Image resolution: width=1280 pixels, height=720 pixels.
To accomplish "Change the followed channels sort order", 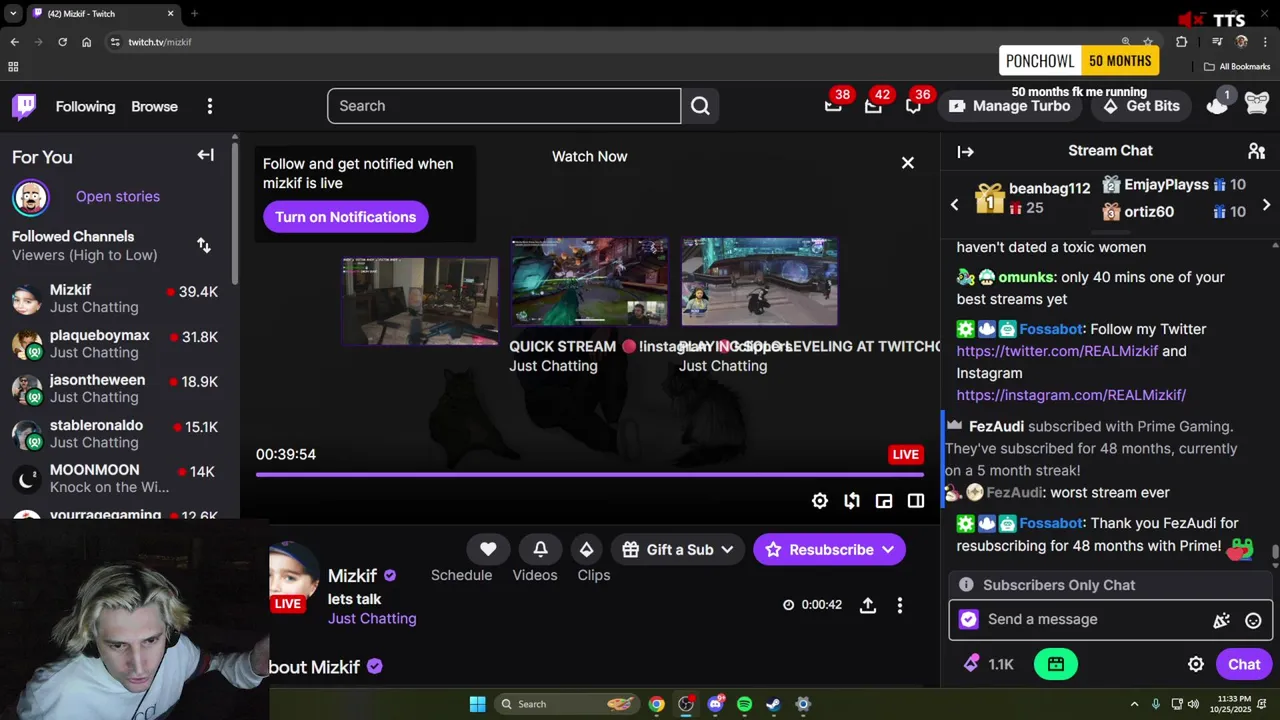I will [x=204, y=245].
